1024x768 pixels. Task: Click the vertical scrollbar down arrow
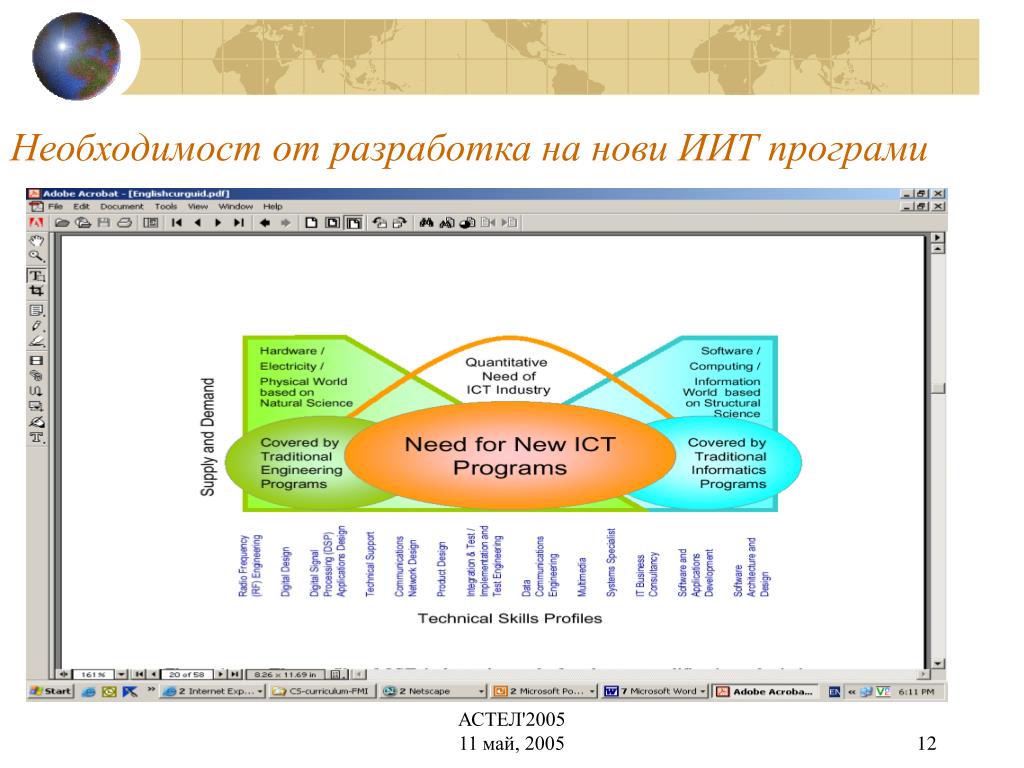[938, 664]
